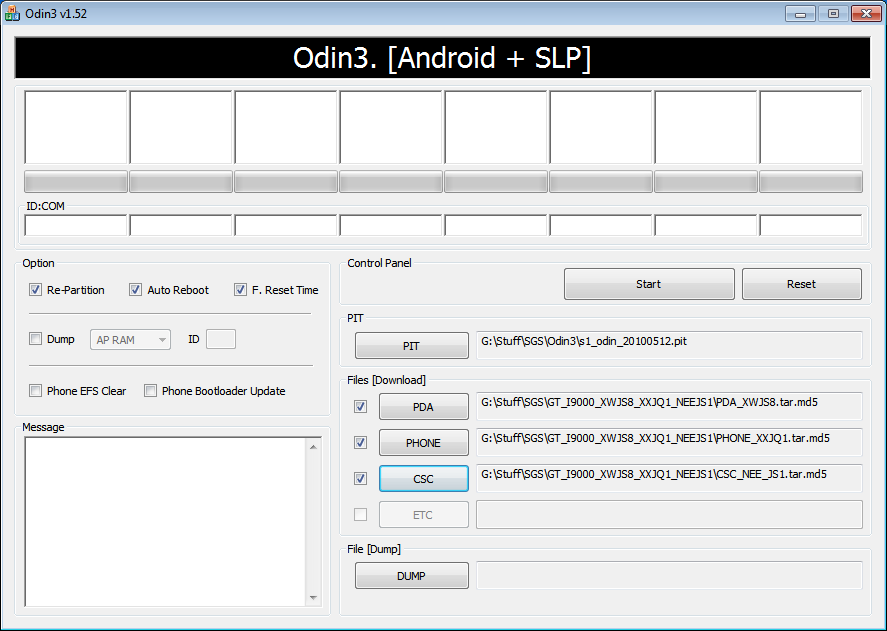Click the PIT file browse button

[412, 346]
